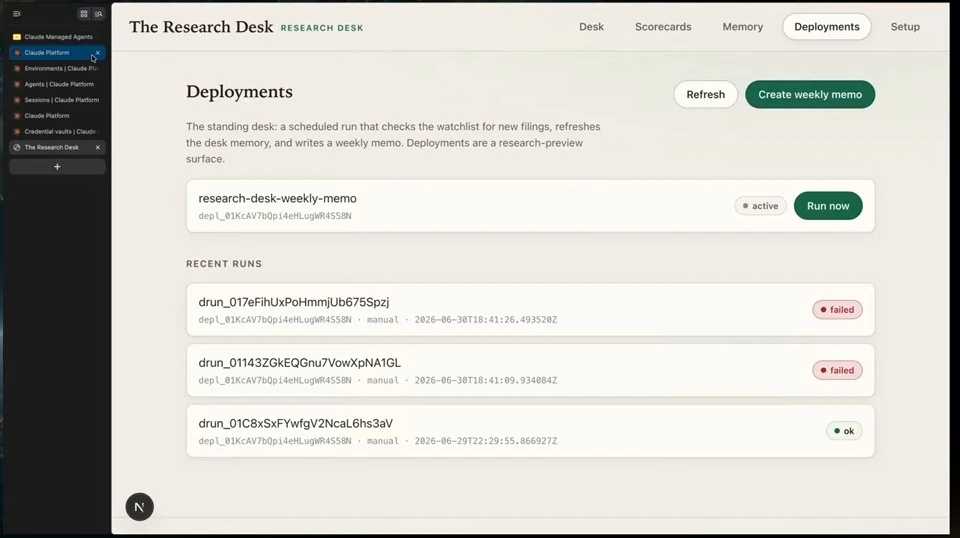Close The Research Desk browser tab
The width and height of the screenshot is (960, 538).
[x=97, y=148]
